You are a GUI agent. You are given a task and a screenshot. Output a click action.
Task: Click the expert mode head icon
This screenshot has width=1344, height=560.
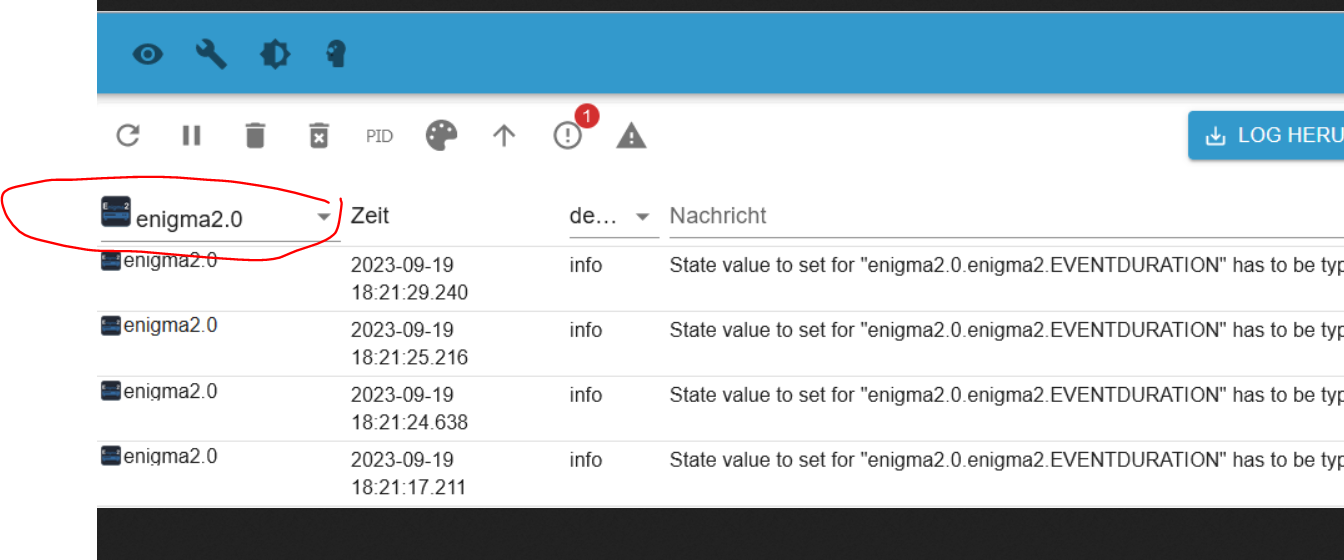[x=337, y=54]
